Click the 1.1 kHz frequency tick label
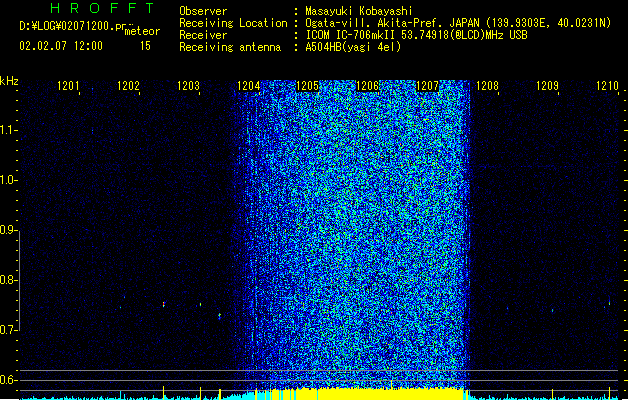Screen dimensions: 629x400 (x=8, y=130)
